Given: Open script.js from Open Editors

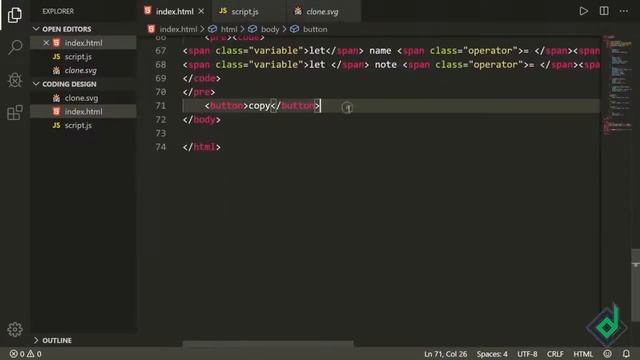Looking at the screenshot, I should pyautogui.click(x=78, y=57).
